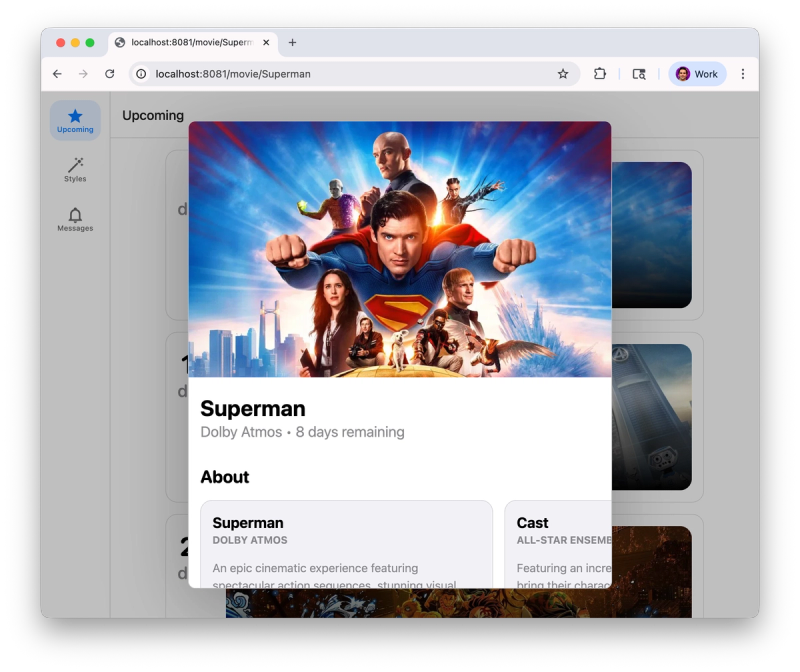Switch to the Work browser profile
Image resolution: width=800 pixels, height=672 pixels.
point(696,74)
